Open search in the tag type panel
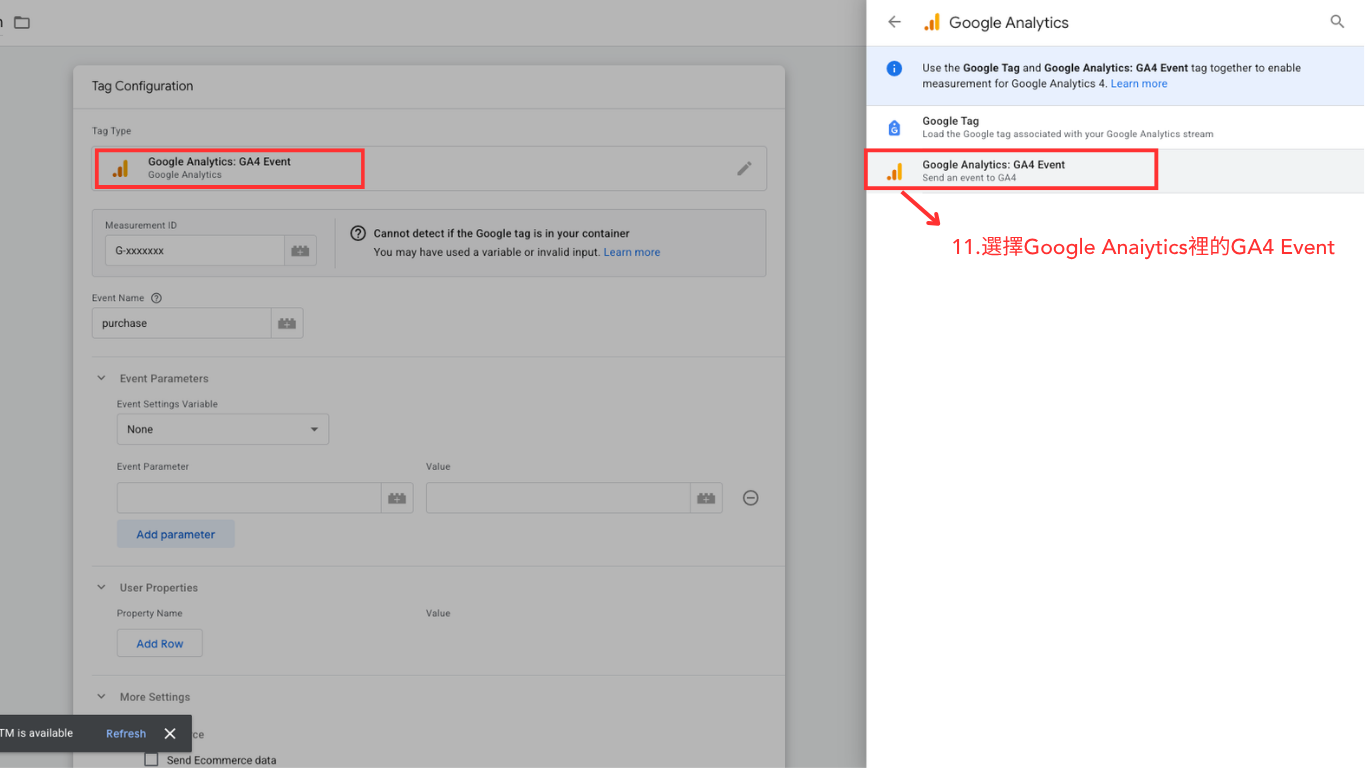1366x768 pixels. [1337, 22]
